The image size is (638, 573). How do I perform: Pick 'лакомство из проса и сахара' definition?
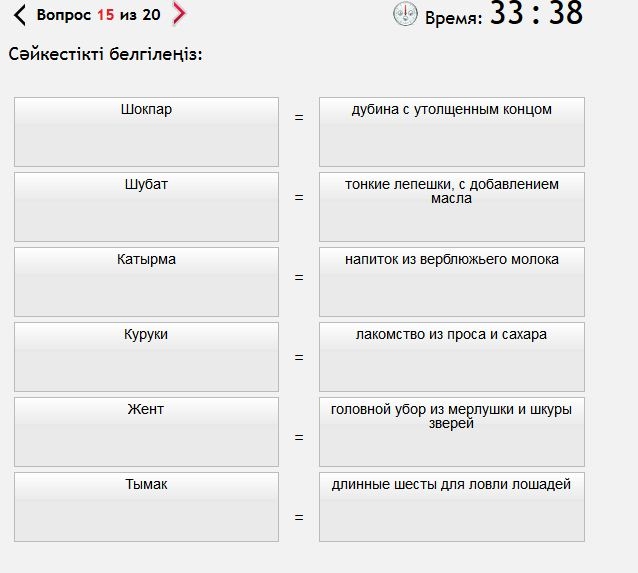coord(451,356)
